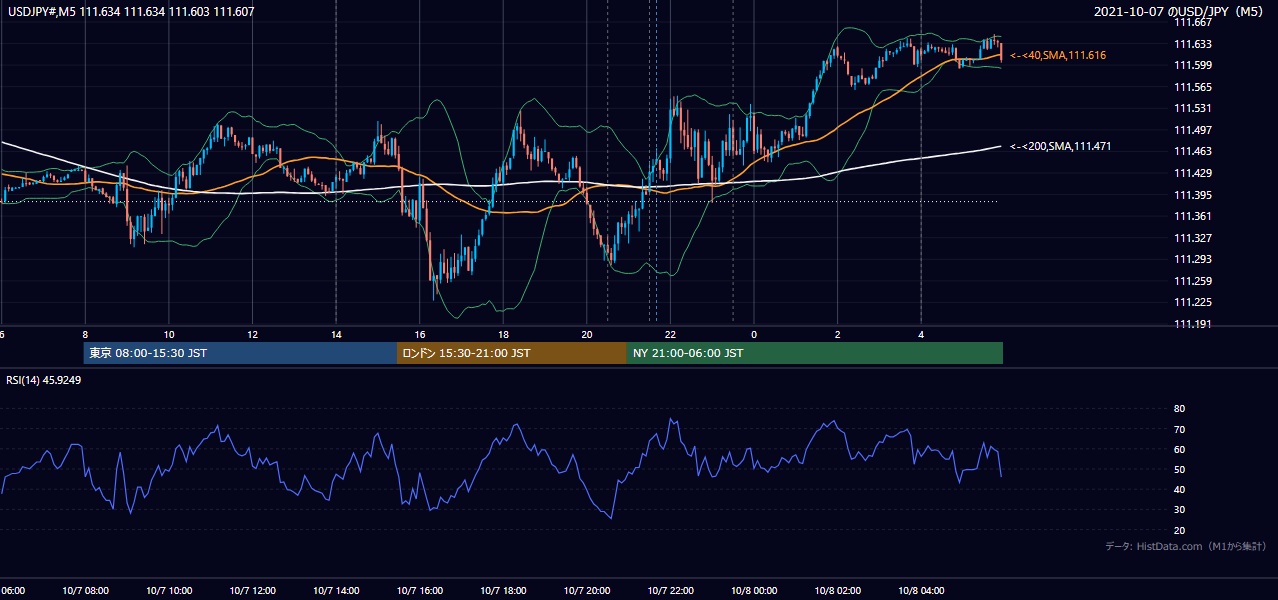The height and width of the screenshot is (600, 1278).
Task: Click price axis value 111.667
Action: [x=1193, y=22]
